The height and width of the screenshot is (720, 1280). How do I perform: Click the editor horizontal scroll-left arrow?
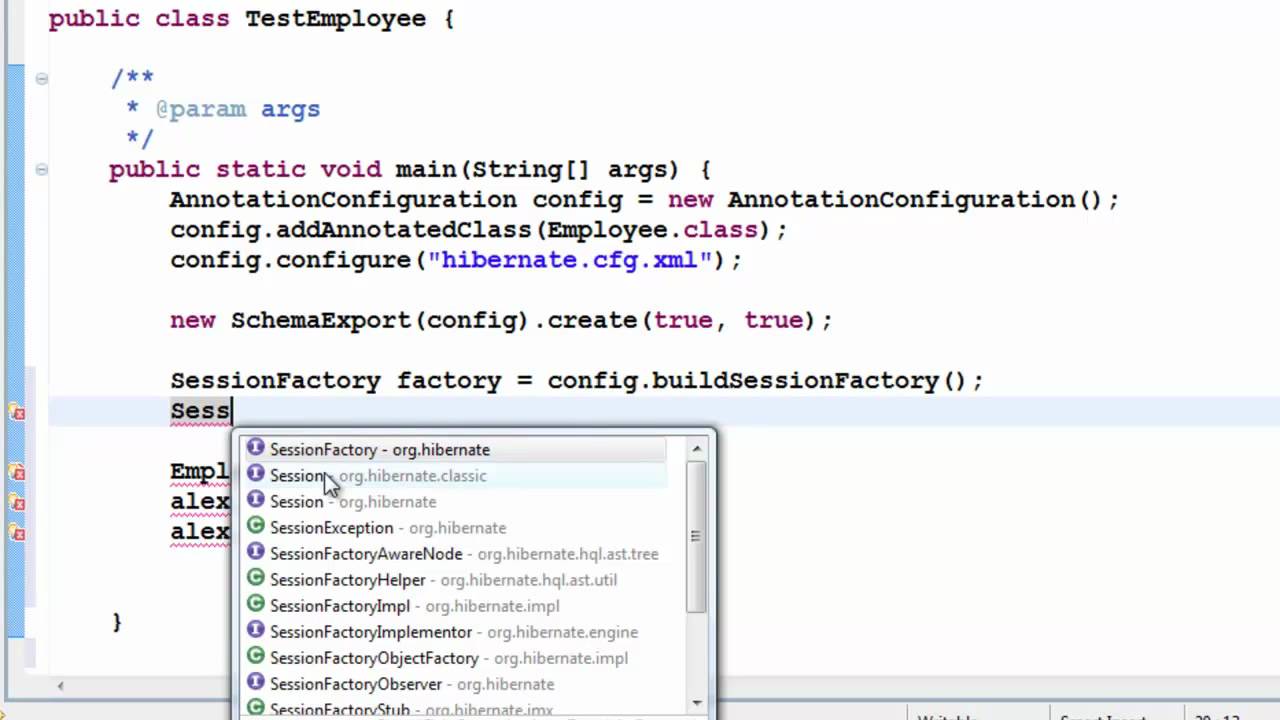pos(60,686)
